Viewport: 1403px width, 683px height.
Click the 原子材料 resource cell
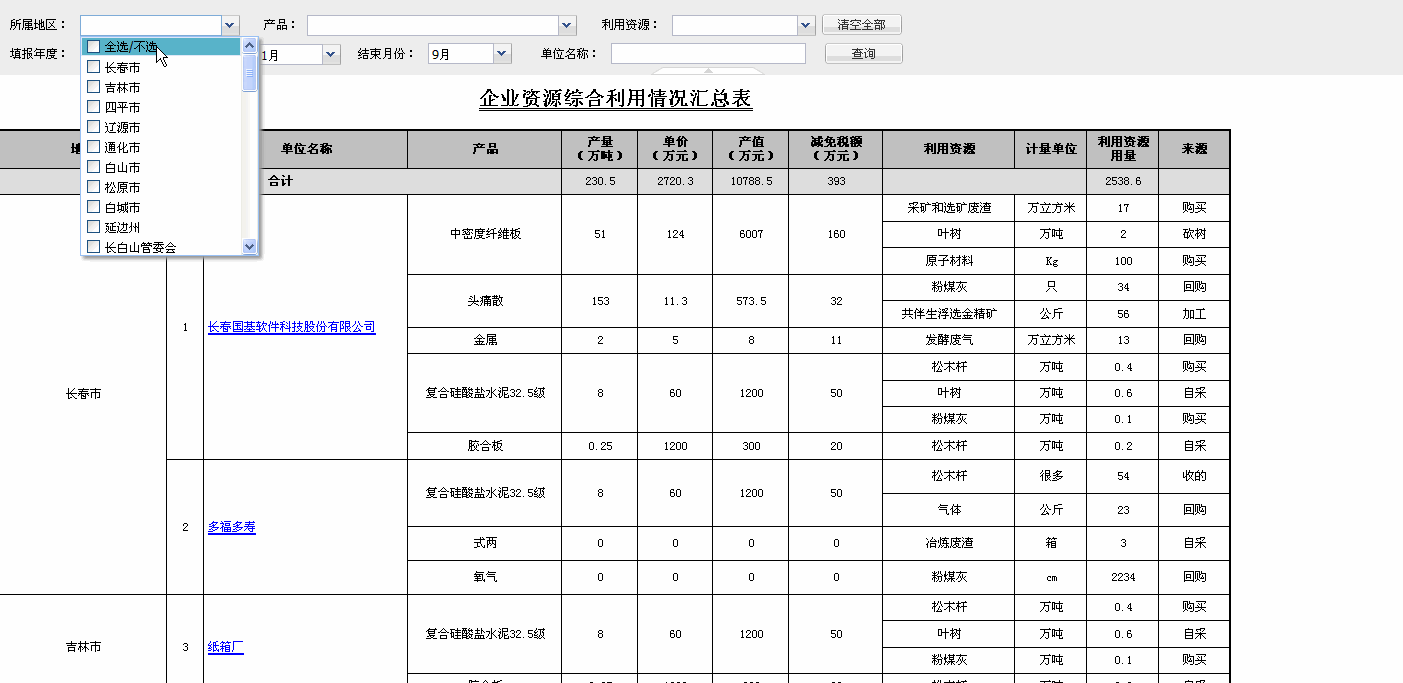(949, 261)
